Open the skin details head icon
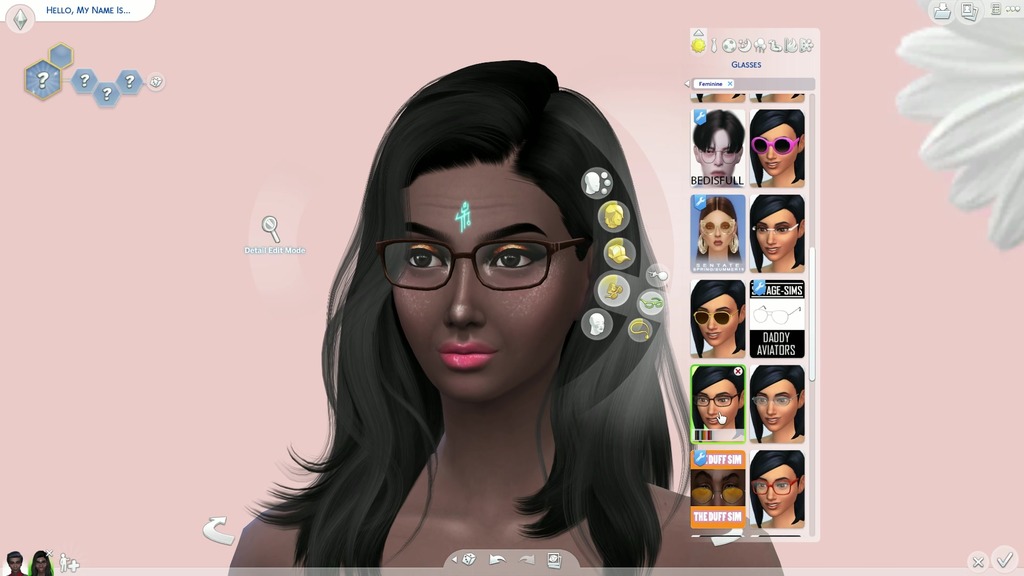 (x=596, y=323)
